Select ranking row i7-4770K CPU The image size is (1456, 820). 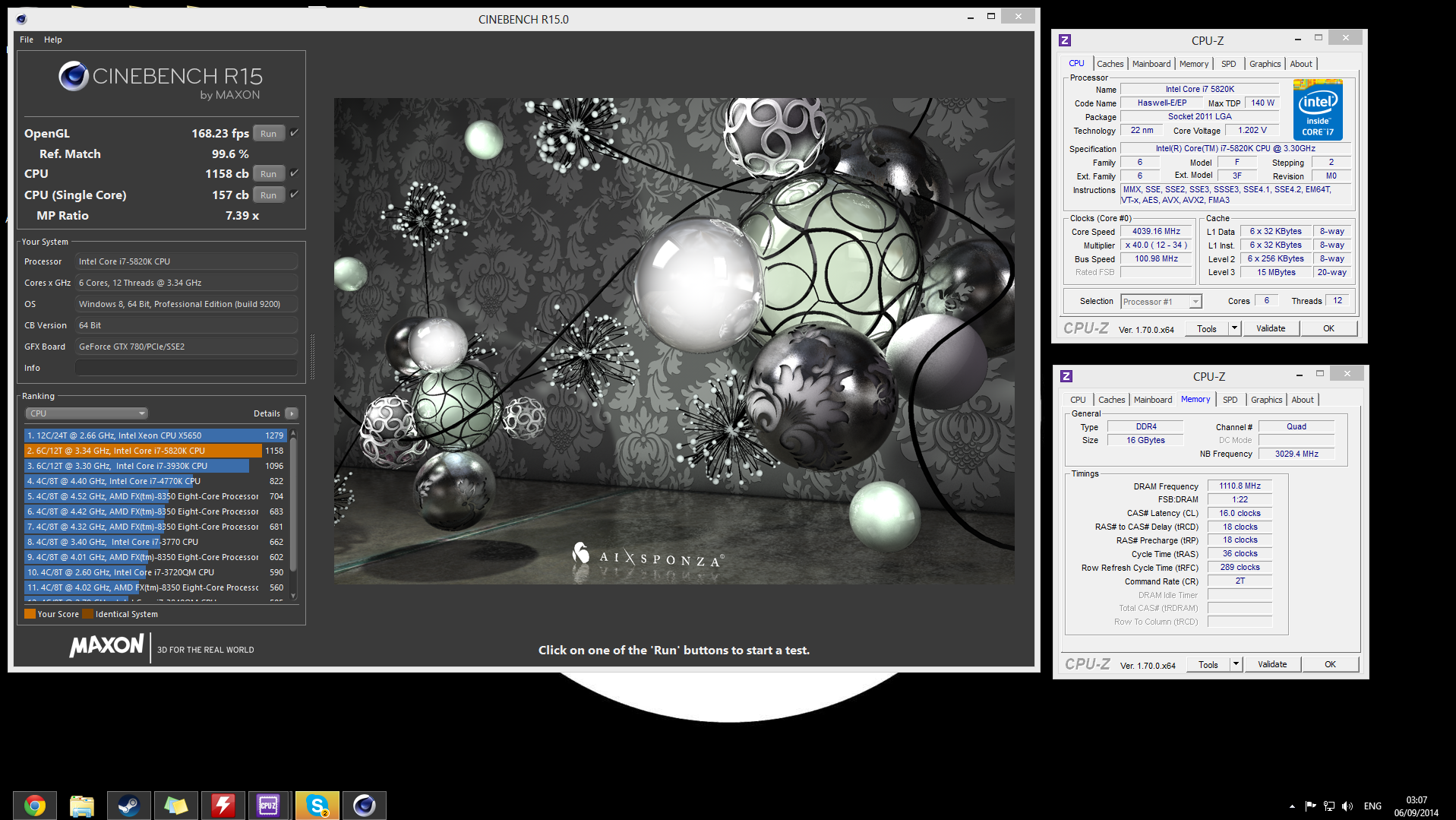(155, 481)
